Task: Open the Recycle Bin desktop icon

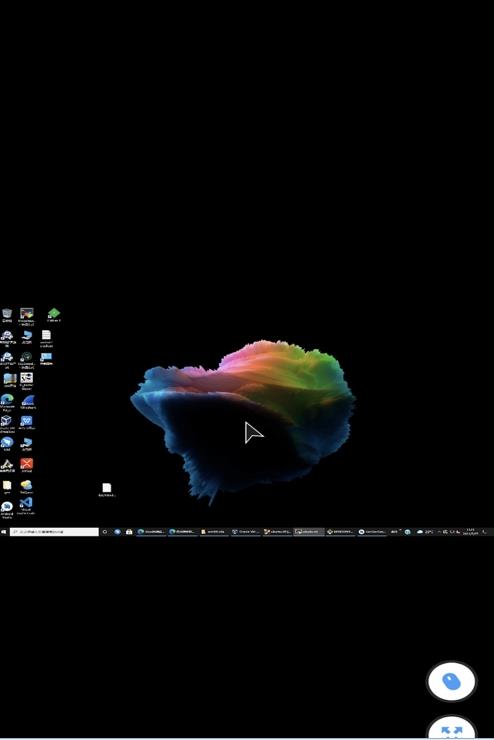Action: [7, 315]
